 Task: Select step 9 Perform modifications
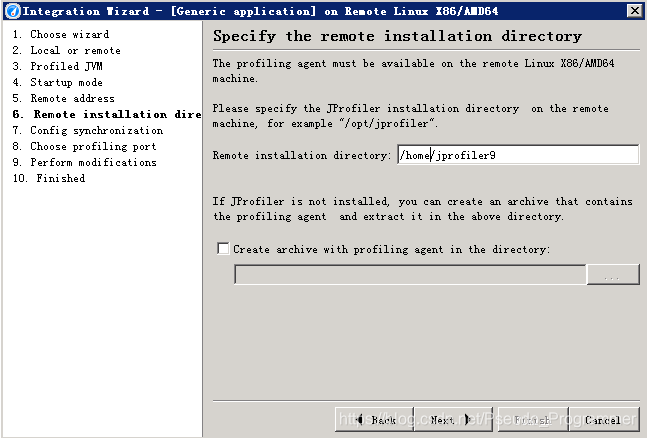[x=84, y=162]
